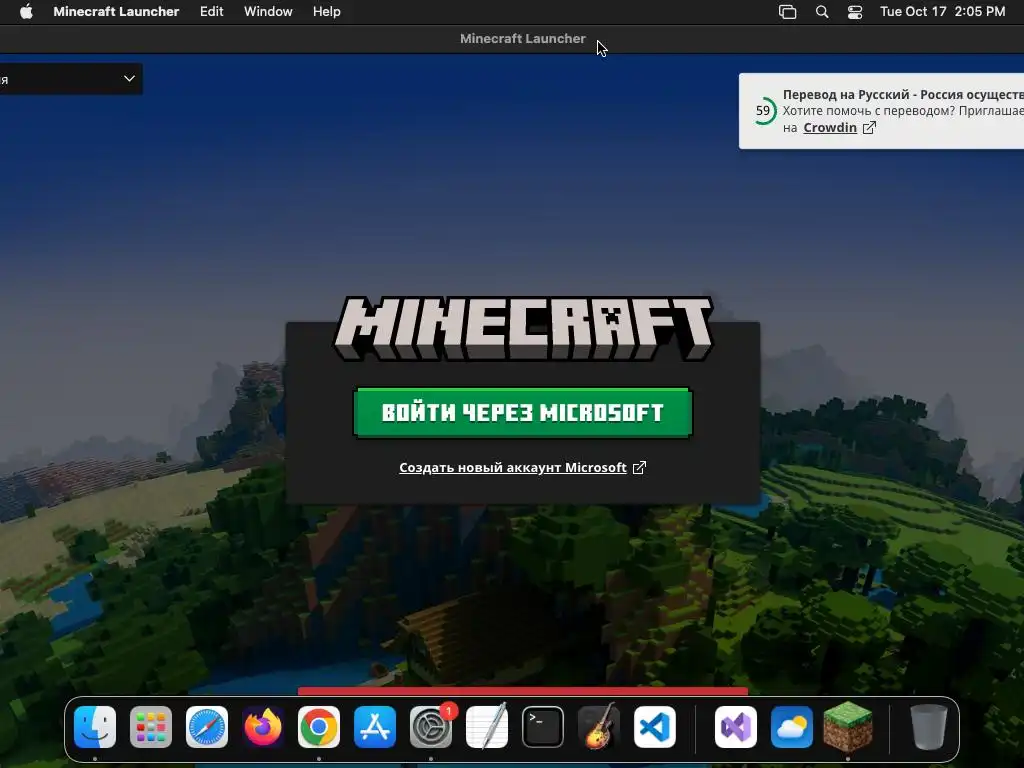Open Weather app from the Dock
Viewport: 1024px width, 768px height.
pos(792,727)
